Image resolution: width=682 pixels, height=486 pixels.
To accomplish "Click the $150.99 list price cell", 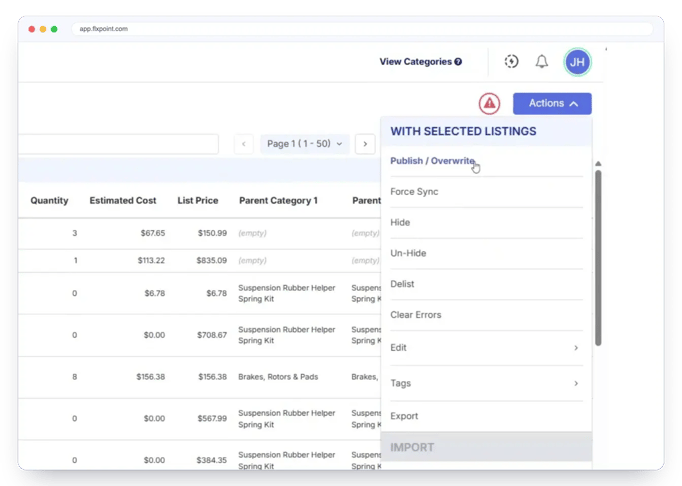I will pos(212,233).
